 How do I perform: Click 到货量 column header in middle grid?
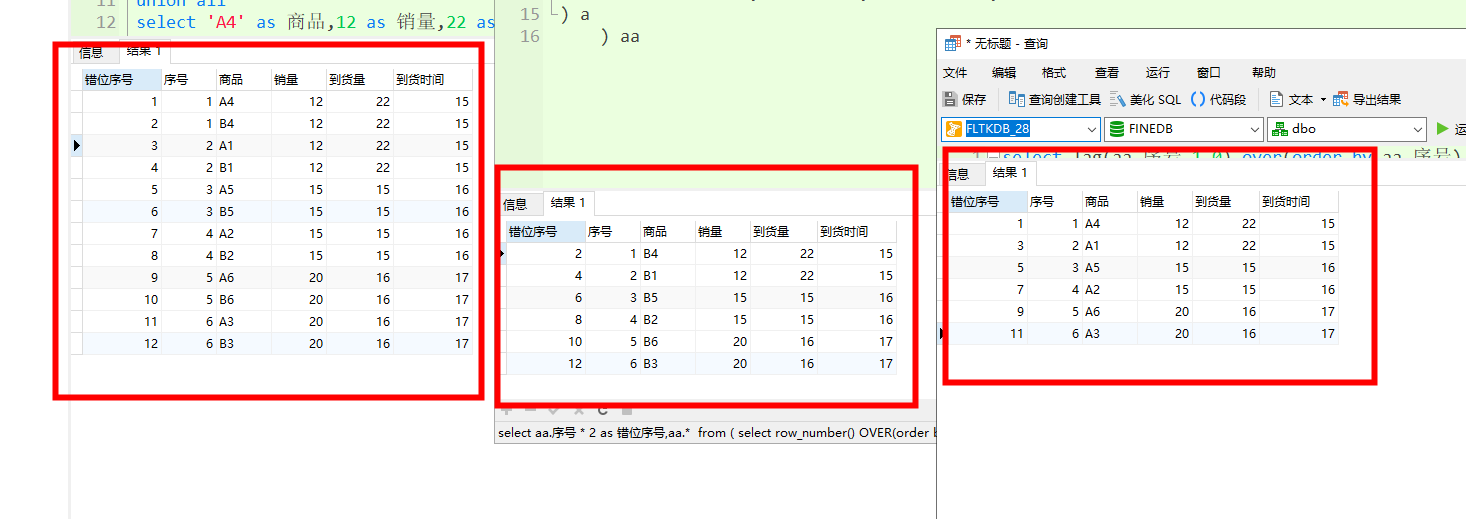click(783, 231)
